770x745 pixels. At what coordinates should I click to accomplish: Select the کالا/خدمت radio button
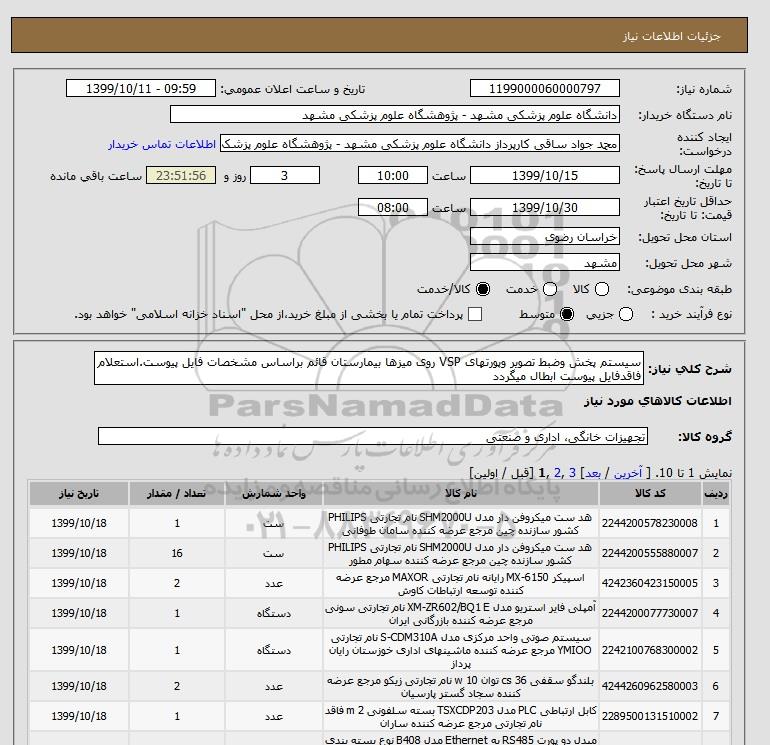pos(483,289)
